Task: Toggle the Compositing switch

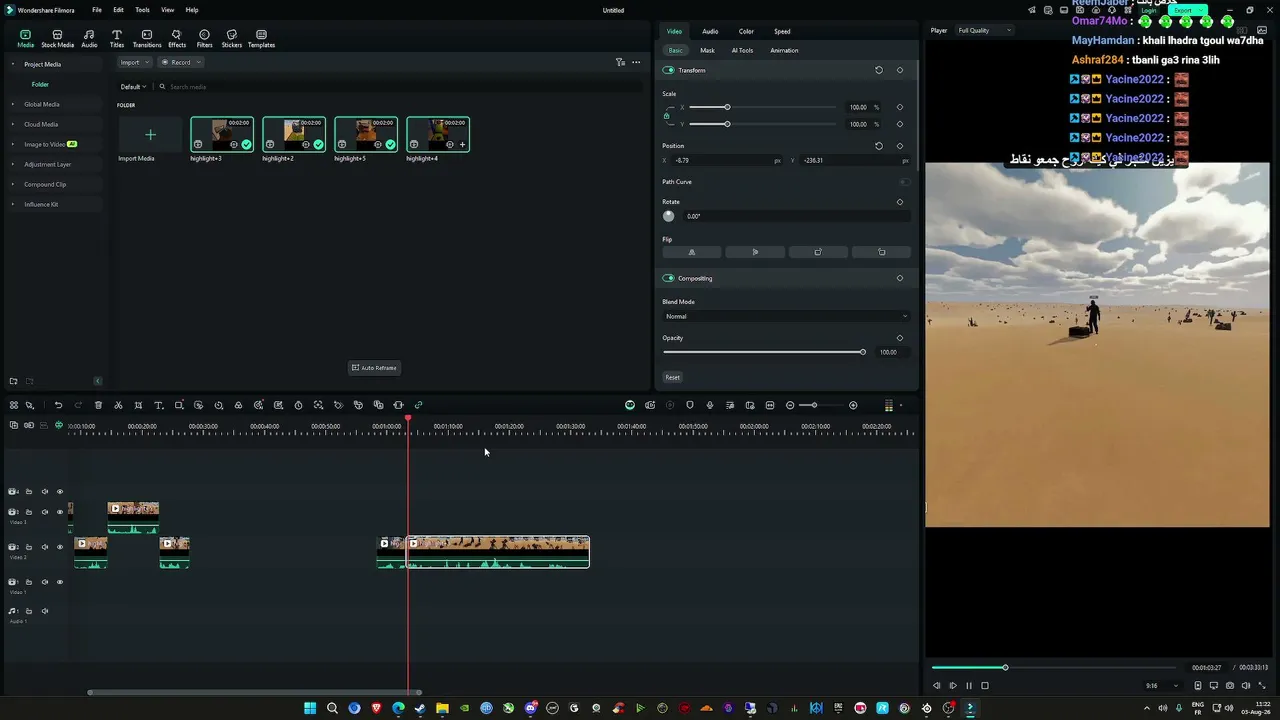Action: coord(669,278)
